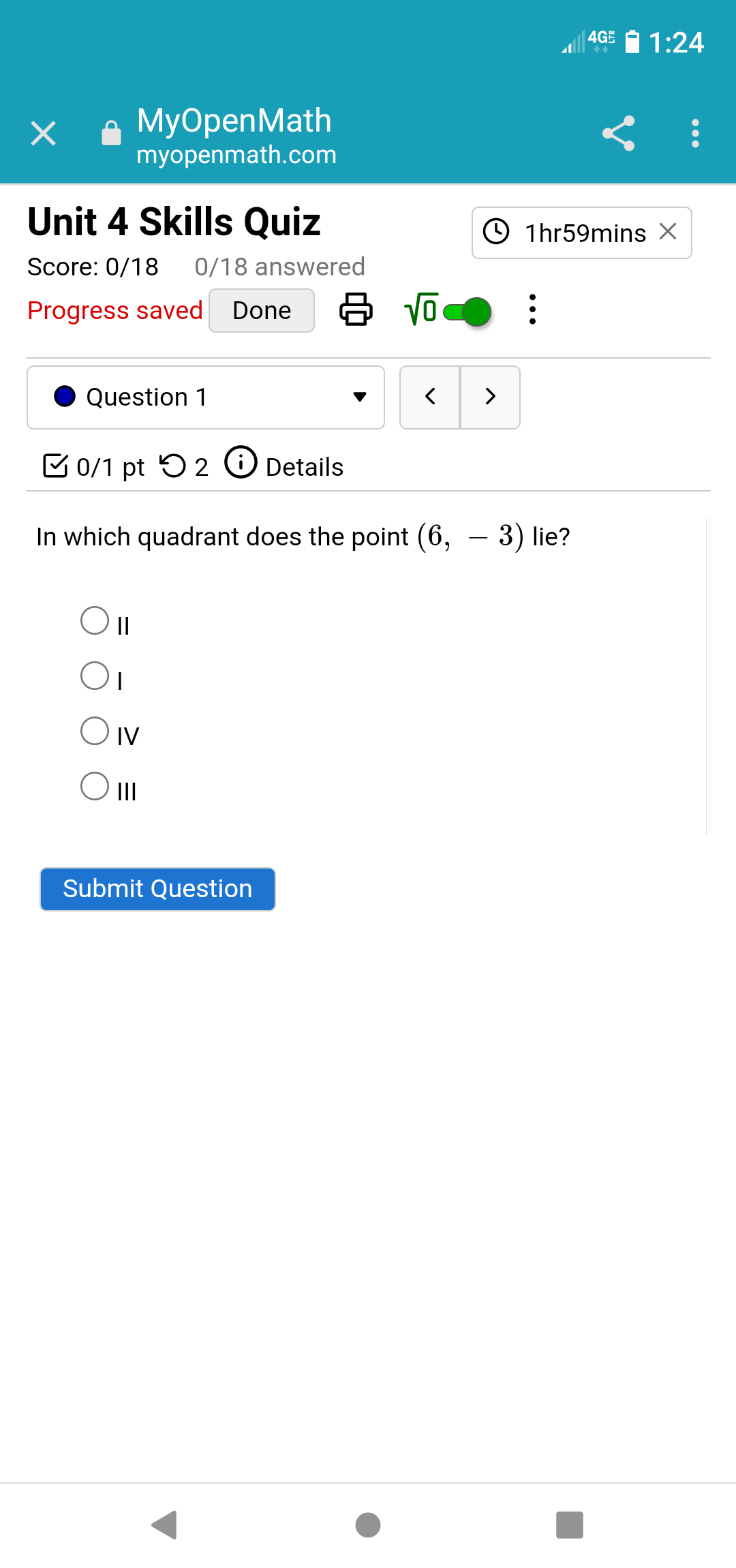This screenshot has width=736, height=1568.
Task: Tap the share icon in the top bar
Action: coord(619,134)
